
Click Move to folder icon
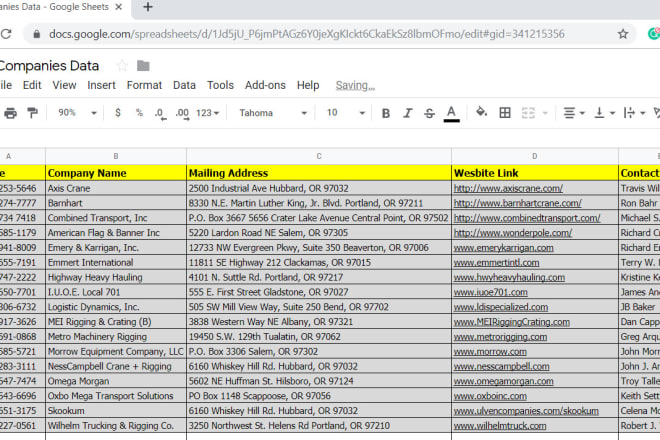(143, 66)
